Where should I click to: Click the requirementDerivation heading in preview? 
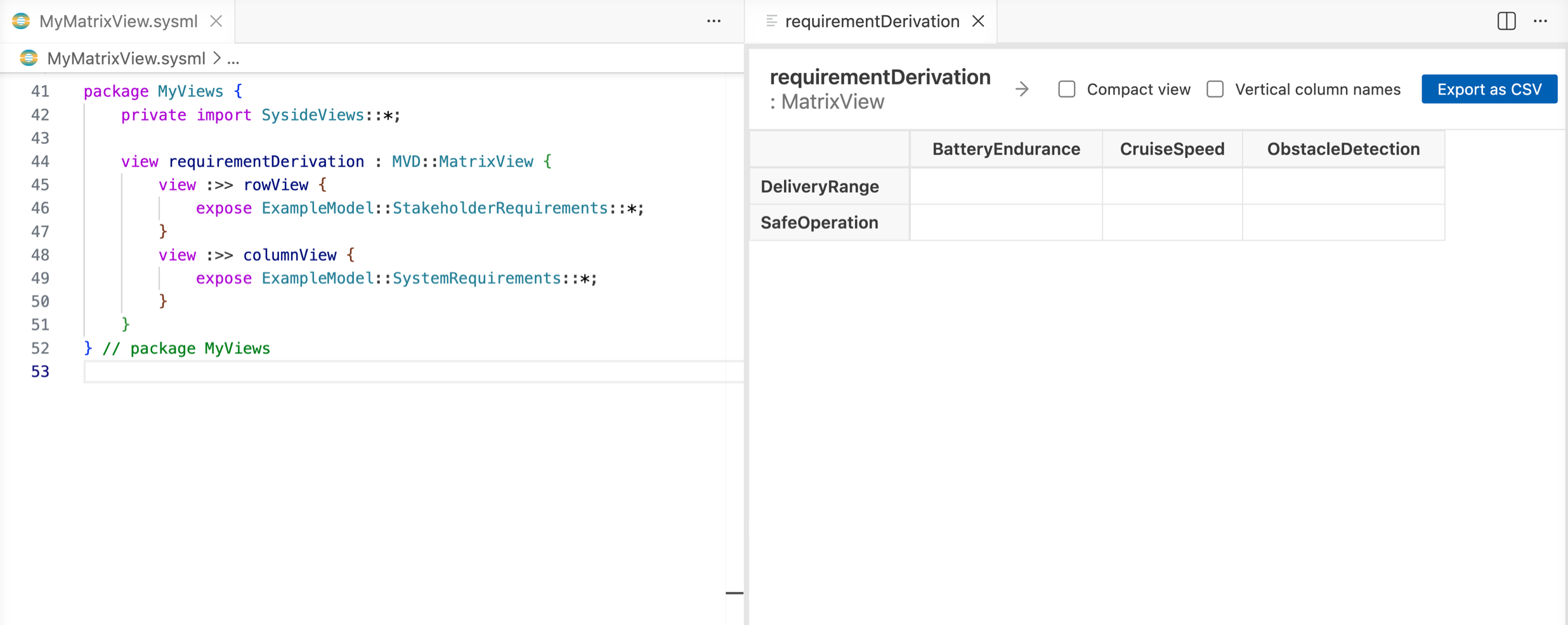(880, 77)
